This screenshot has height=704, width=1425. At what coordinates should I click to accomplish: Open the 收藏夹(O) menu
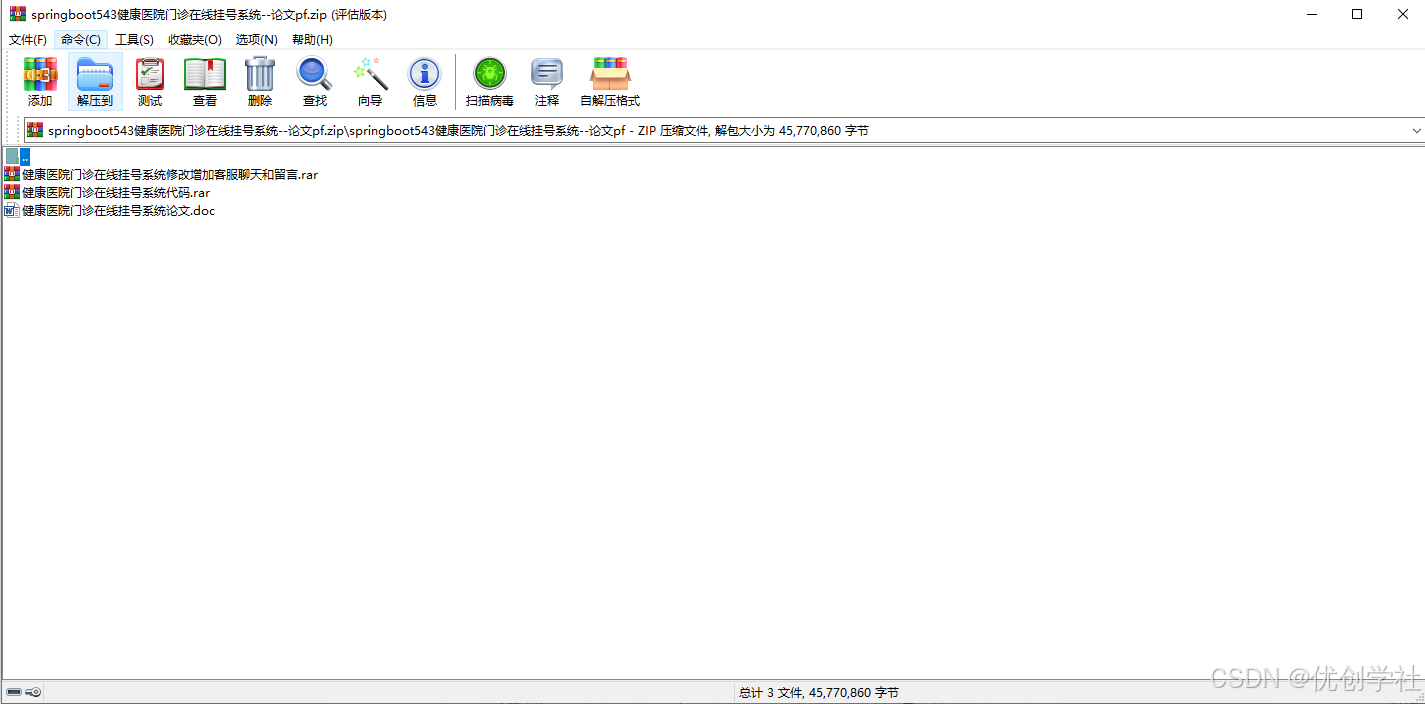195,39
